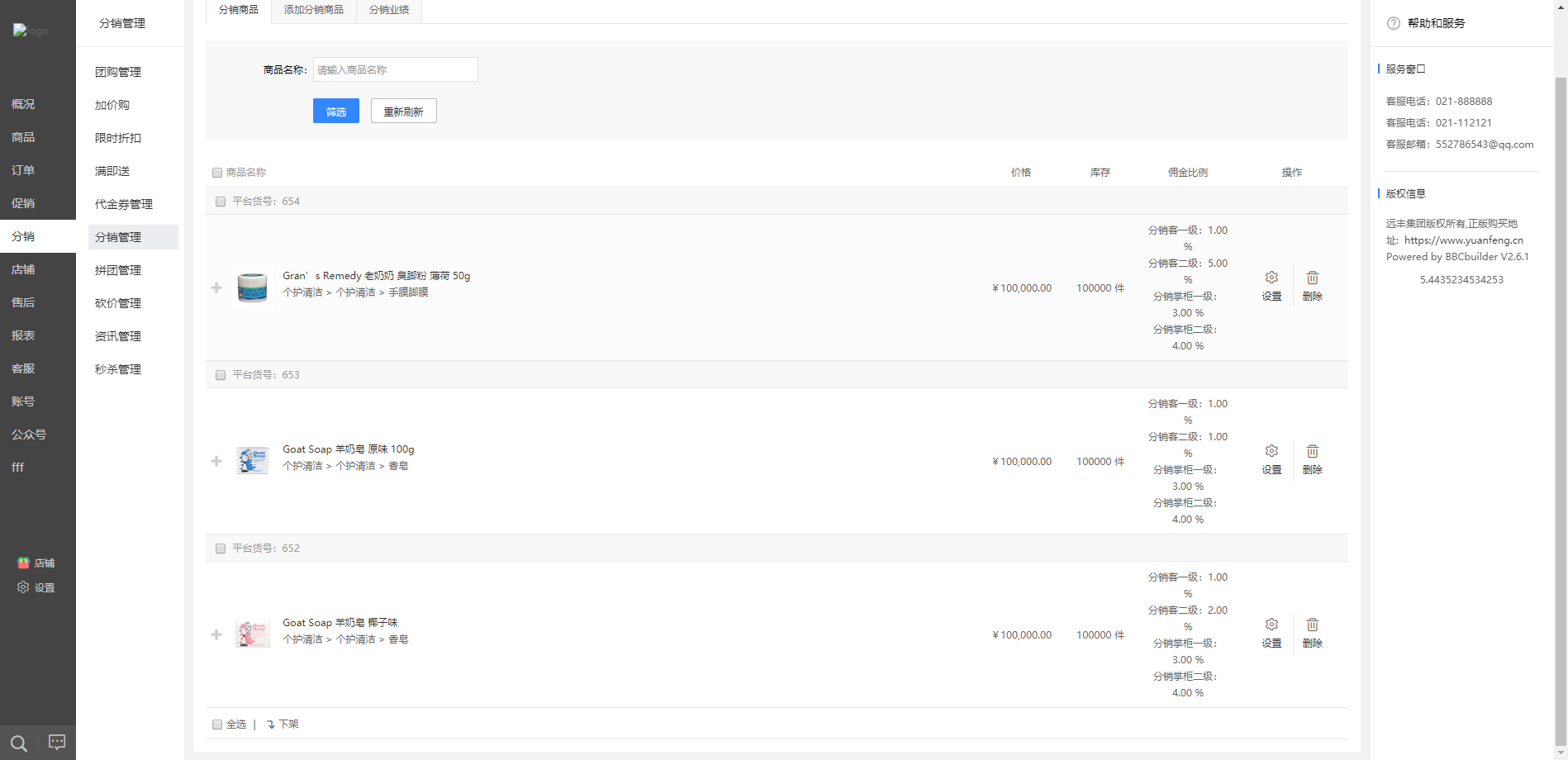The width and height of the screenshot is (1568, 760).
Task: Open the chat message icon in sidebar
Action: point(57,742)
